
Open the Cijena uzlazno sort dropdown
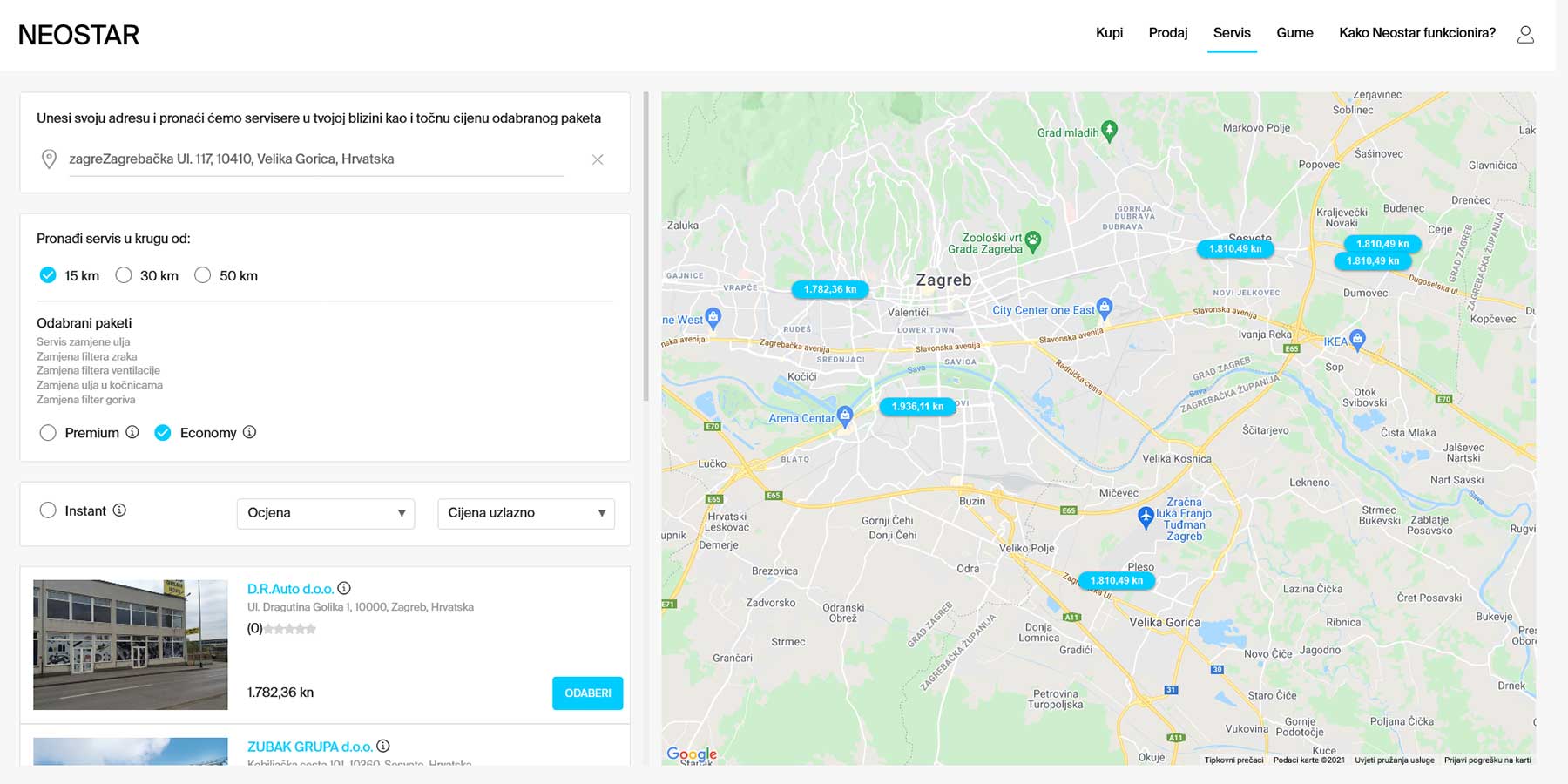tap(525, 513)
